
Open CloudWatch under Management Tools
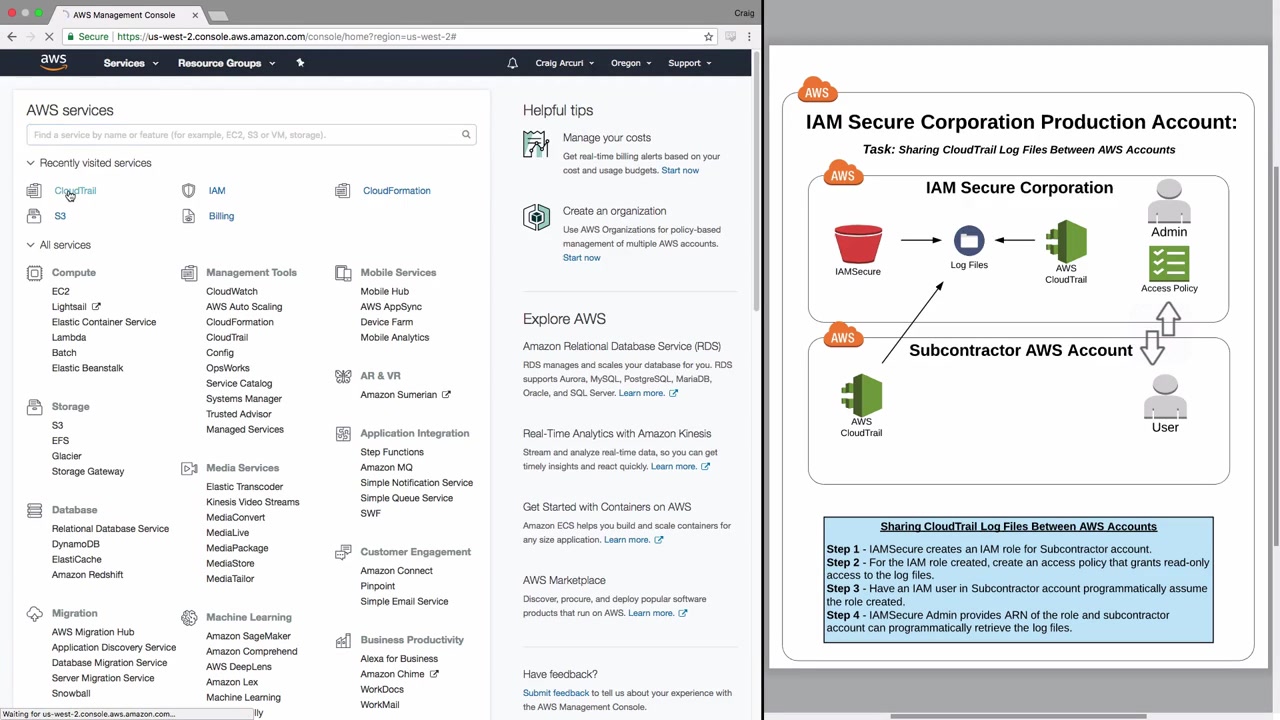232,292
